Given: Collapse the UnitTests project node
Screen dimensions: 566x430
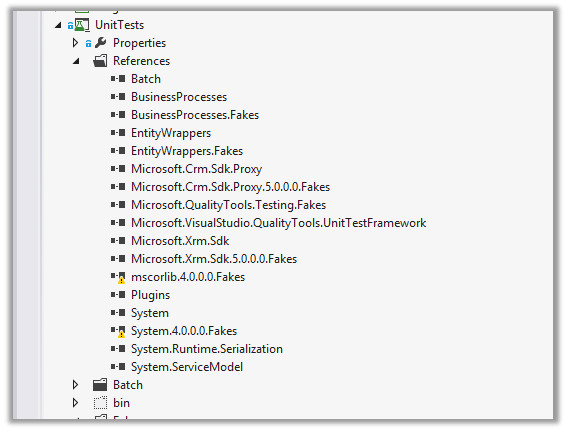Looking at the screenshot, I should click(58, 25).
